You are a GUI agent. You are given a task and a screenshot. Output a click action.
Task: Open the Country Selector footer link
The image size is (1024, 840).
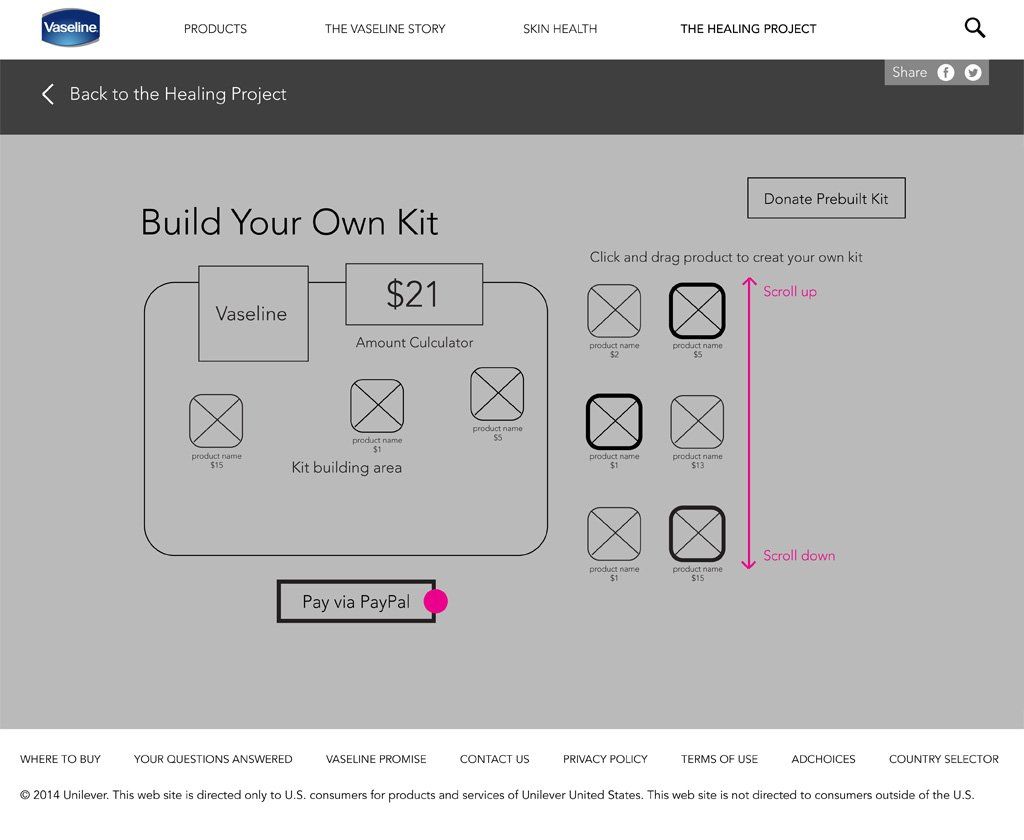[944, 759]
